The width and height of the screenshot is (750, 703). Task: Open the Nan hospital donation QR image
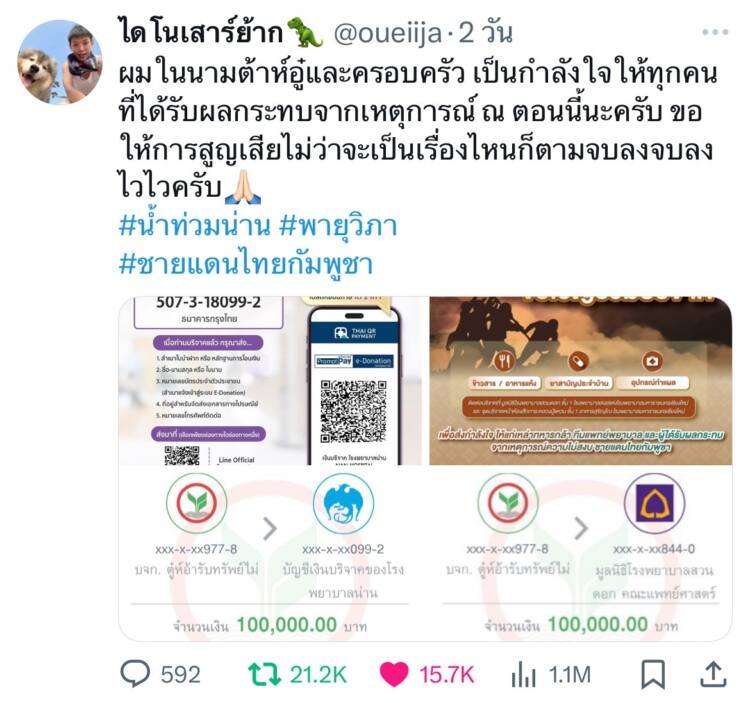[271, 381]
